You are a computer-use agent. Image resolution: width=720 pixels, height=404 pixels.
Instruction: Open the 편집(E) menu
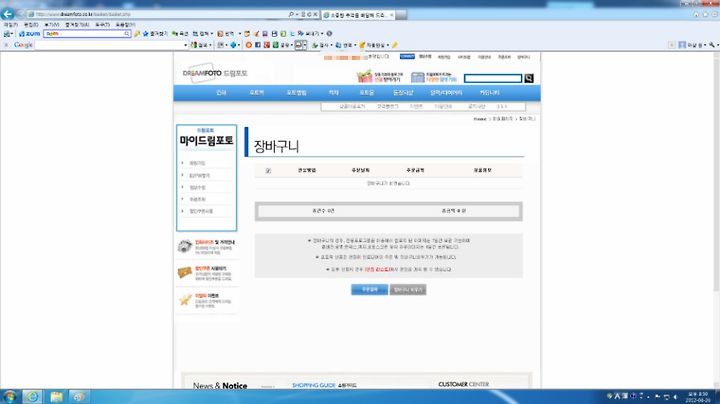[31, 25]
